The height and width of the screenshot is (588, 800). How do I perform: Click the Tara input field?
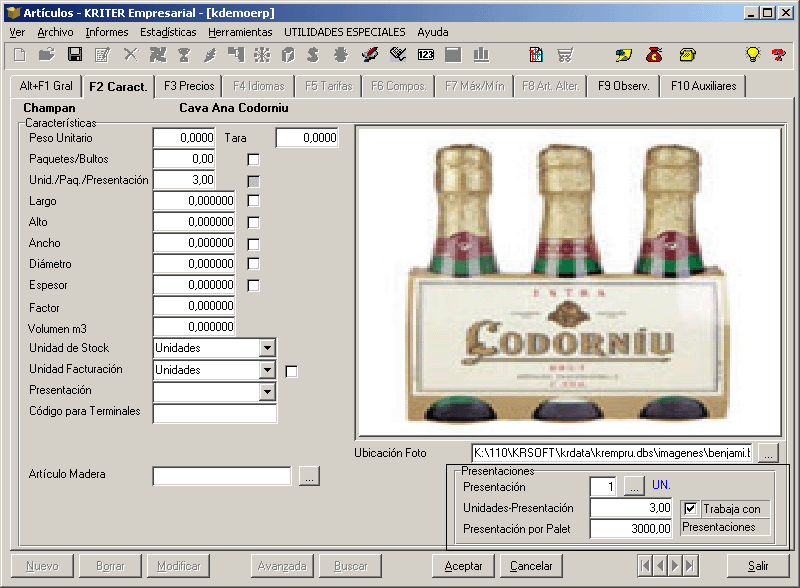(307, 138)
